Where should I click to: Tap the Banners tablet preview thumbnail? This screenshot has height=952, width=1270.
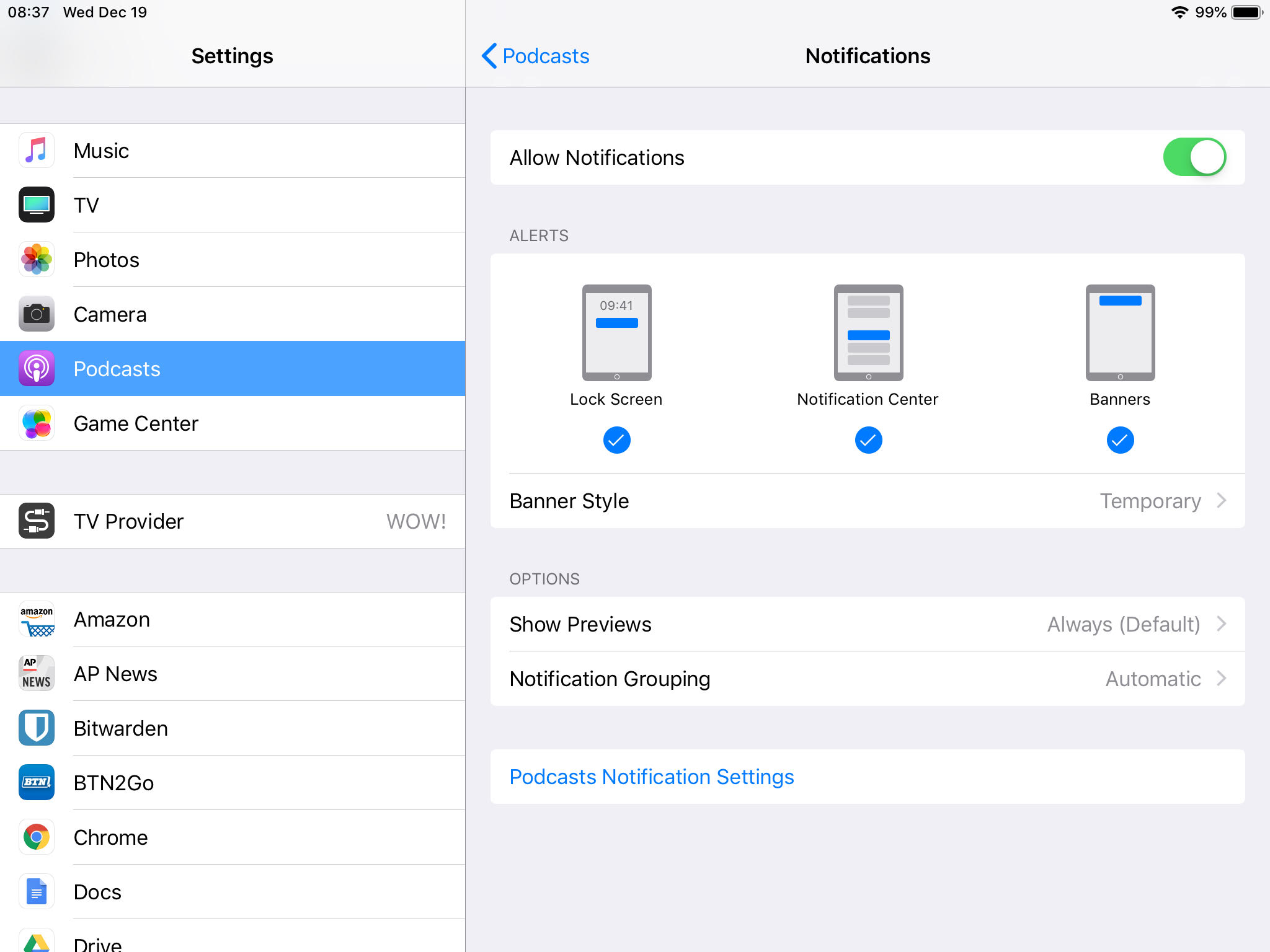coord(1120,333)
